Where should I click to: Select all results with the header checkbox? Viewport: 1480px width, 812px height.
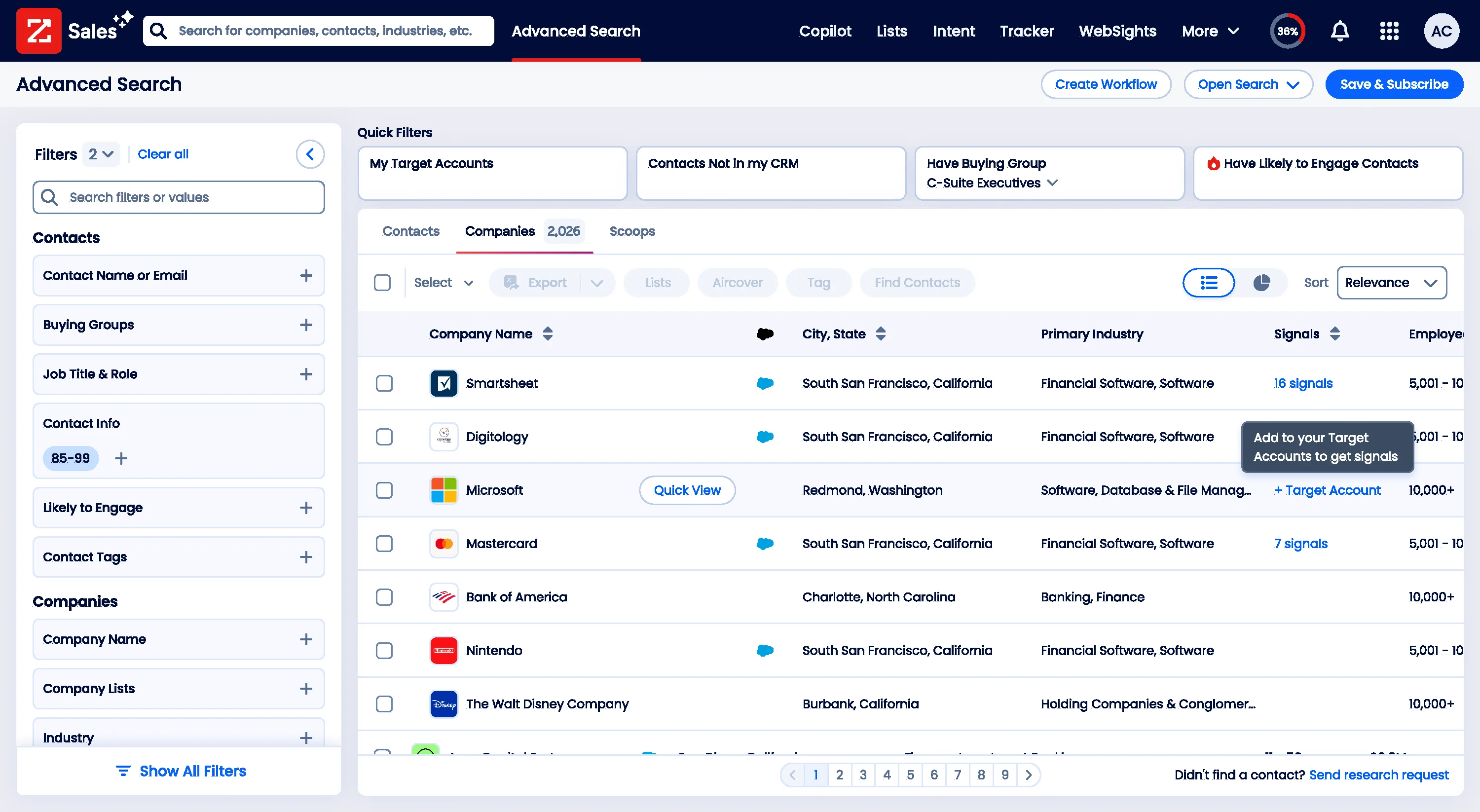pyautogui.click(x=383, y=282)
